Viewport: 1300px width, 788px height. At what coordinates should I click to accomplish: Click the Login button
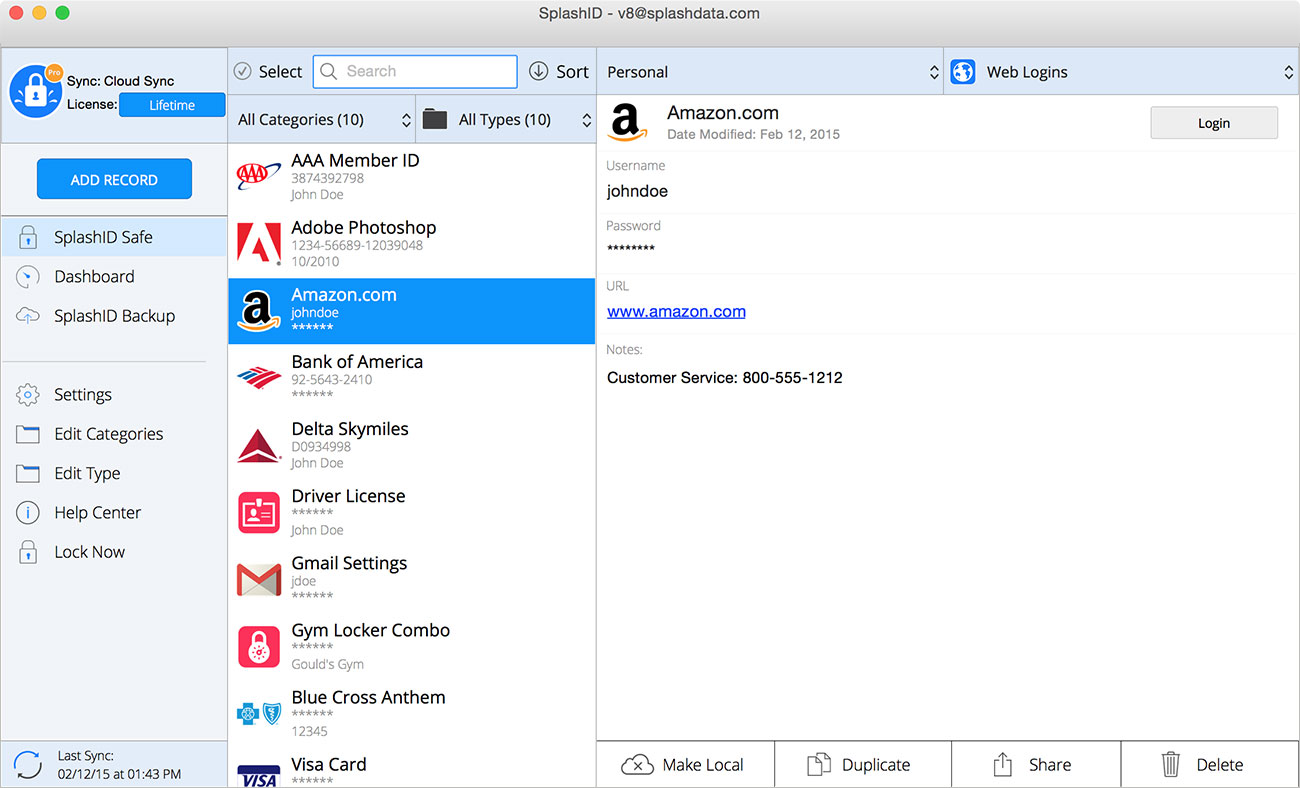1214,123
